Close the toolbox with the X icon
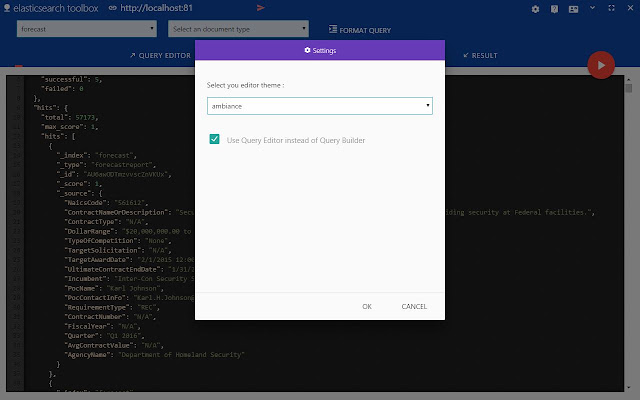640x400 pixels. tap(630, 8)
